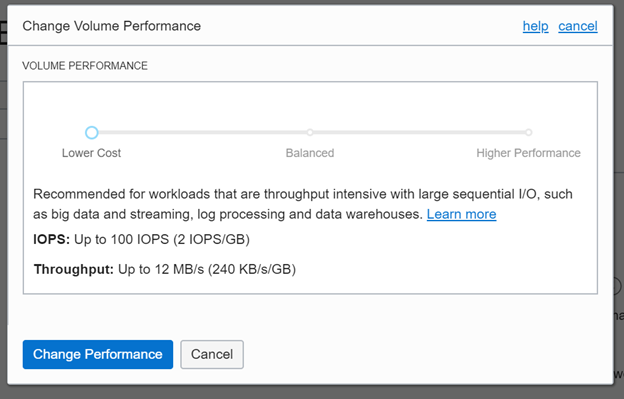Click the Throughput value line
The image size is (624, 399).
164,269
